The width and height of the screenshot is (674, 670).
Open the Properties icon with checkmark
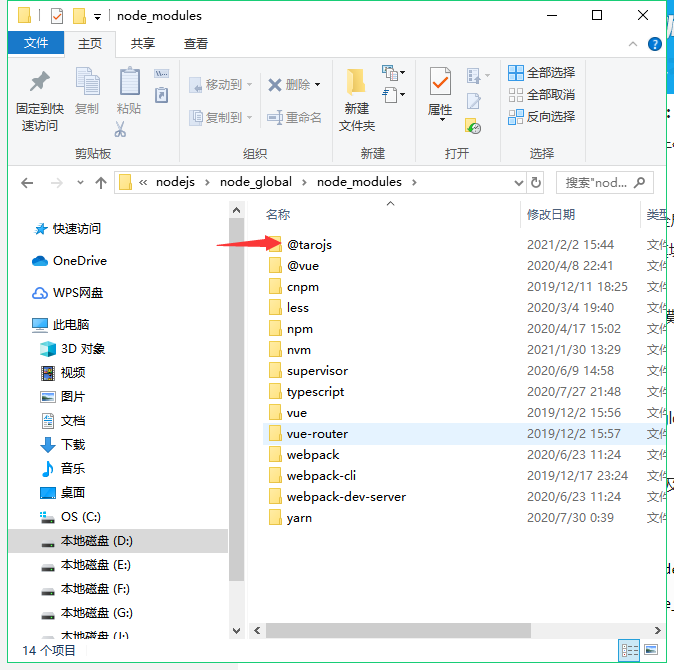440,81
